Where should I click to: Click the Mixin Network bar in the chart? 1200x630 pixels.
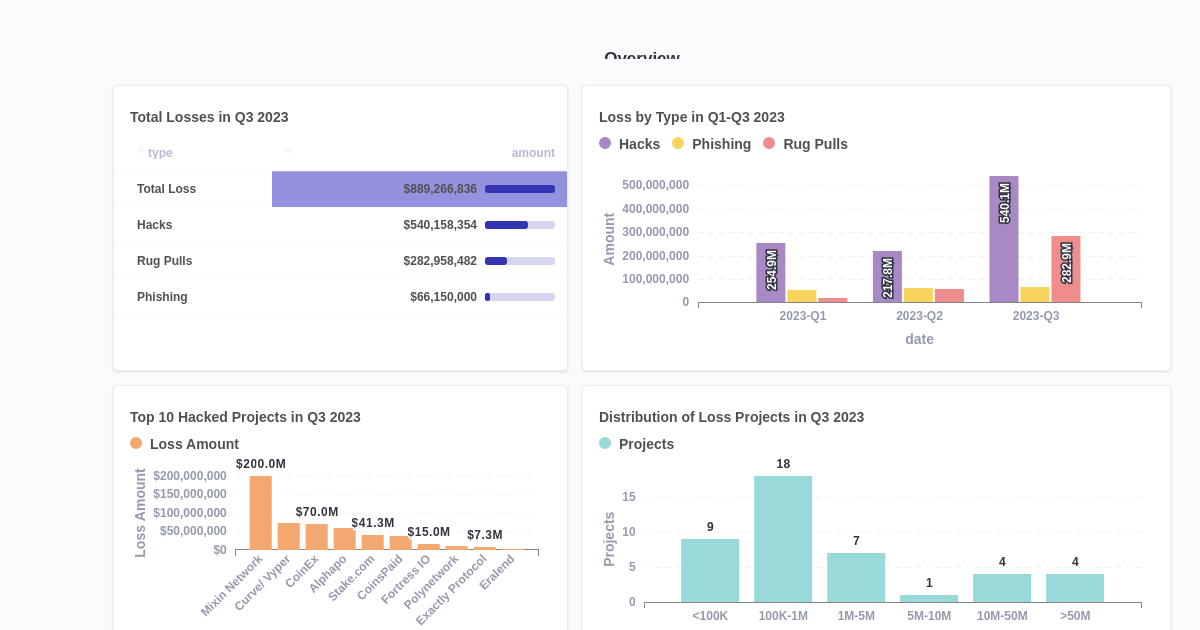pos(259,510)
